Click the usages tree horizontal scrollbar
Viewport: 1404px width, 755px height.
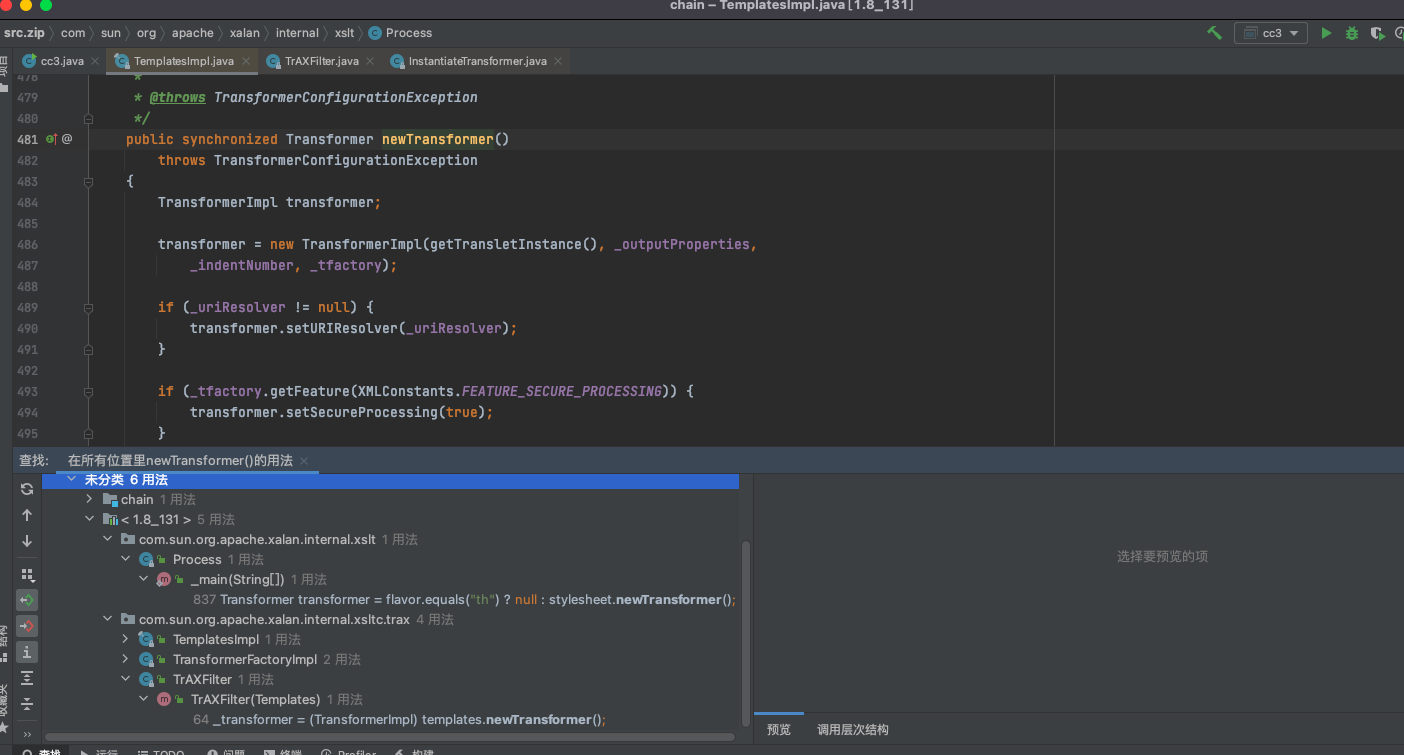[x=388, y=737]
